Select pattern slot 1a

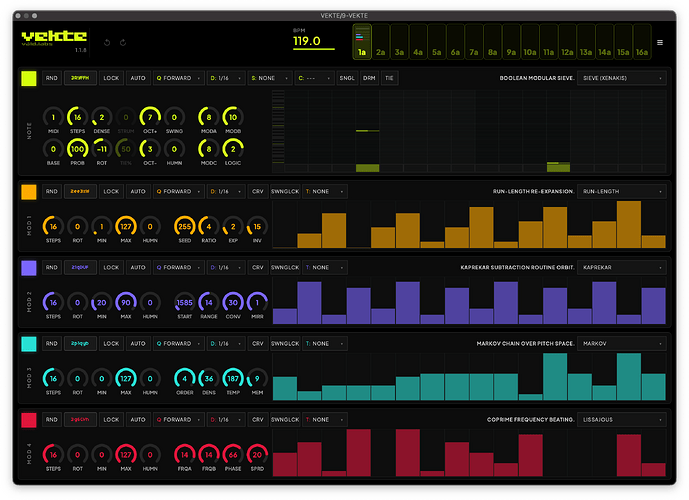pos(362,42)
